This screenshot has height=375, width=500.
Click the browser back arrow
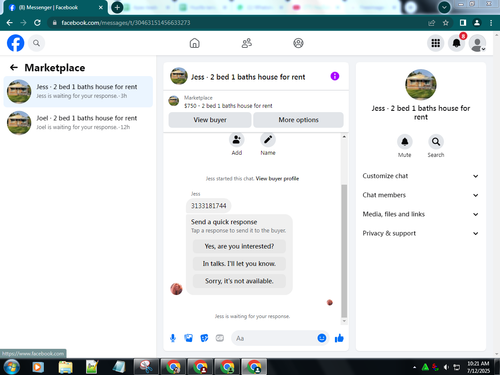9,23
